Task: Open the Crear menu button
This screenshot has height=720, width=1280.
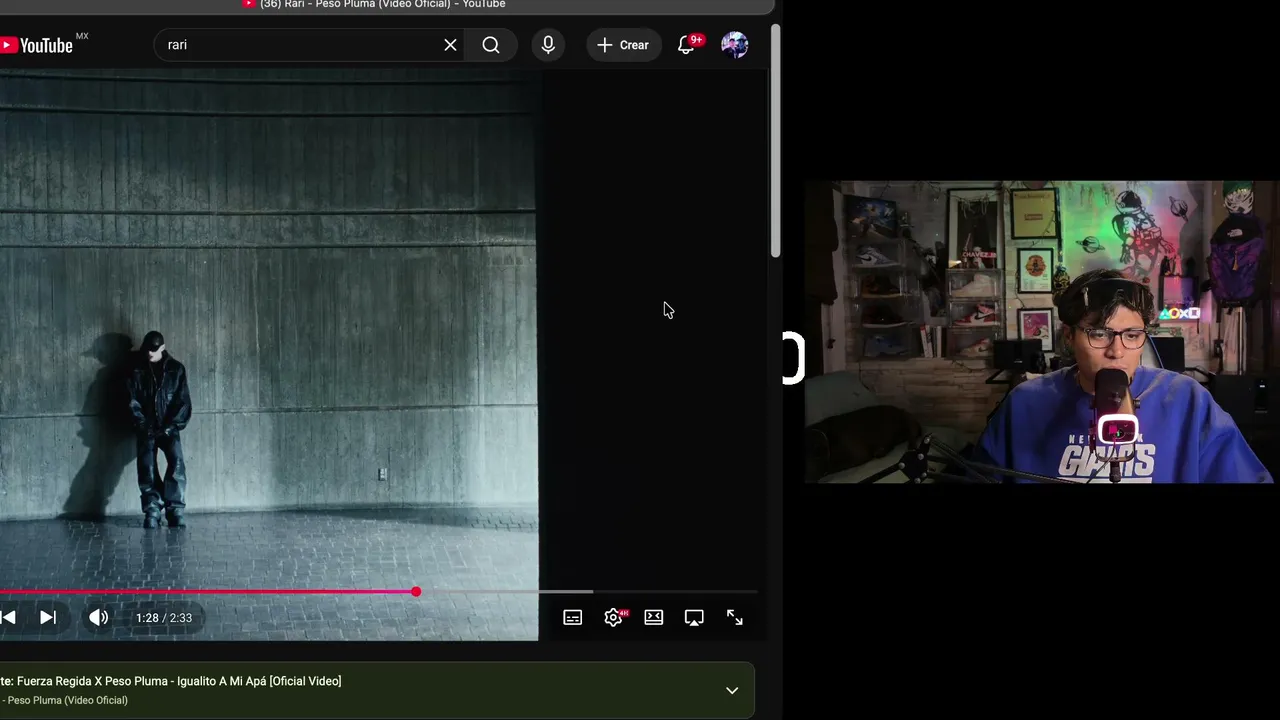Action: (623, 45)
